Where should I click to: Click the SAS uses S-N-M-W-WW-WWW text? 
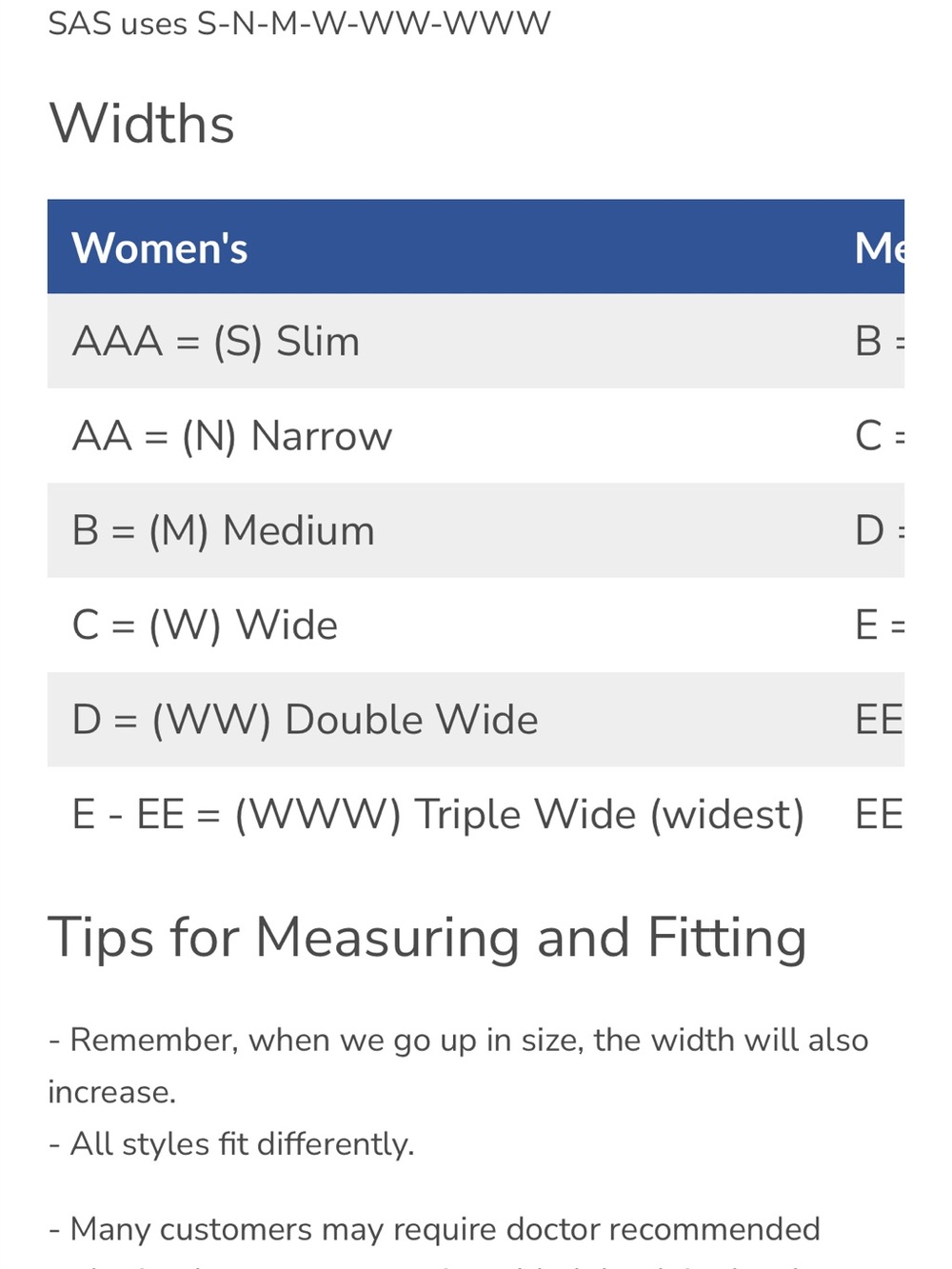pyautogui.click(x=299, y=23)
